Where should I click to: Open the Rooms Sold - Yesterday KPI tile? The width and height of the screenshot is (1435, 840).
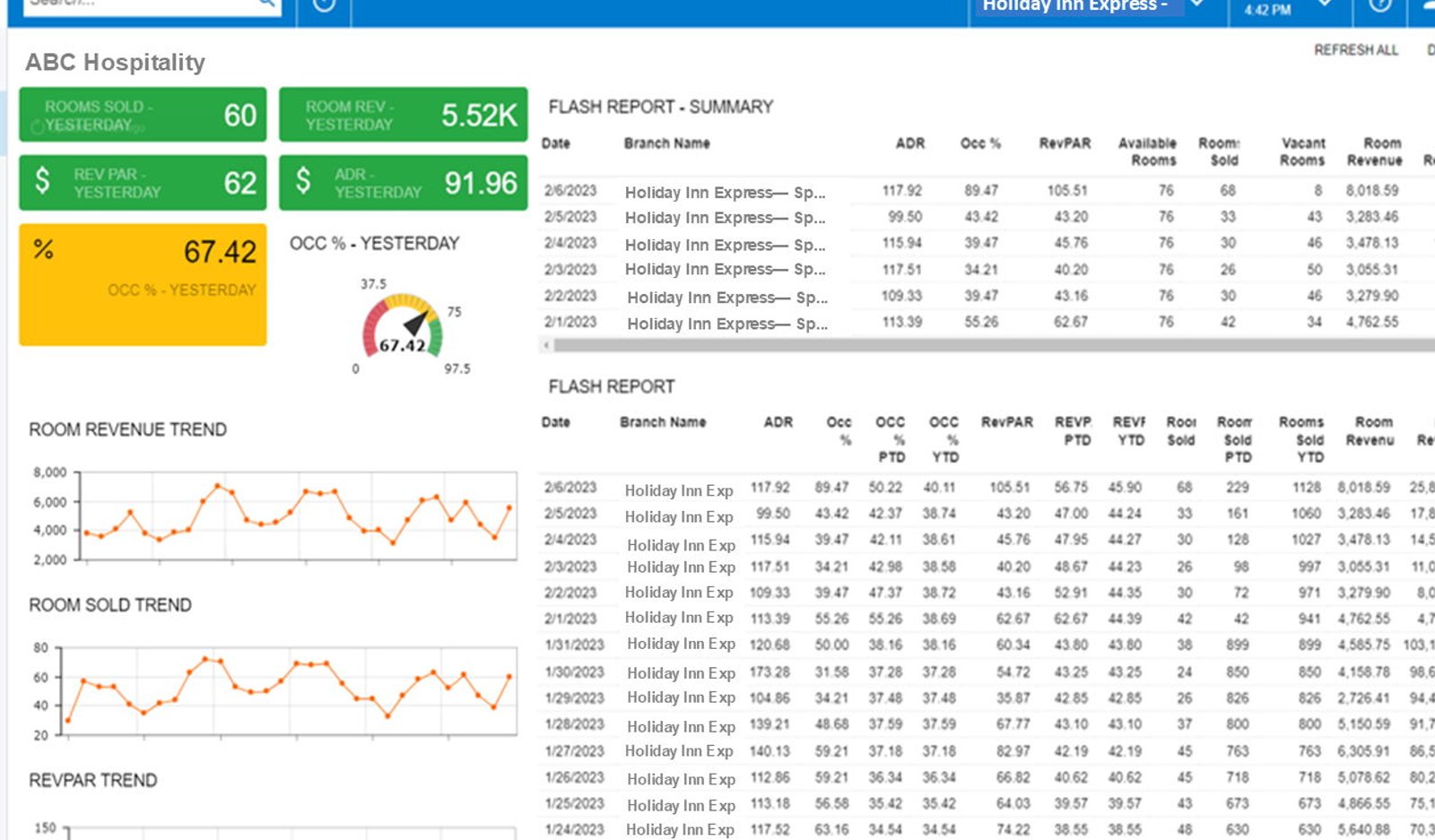pyautogui.click(x=143, y=115)
